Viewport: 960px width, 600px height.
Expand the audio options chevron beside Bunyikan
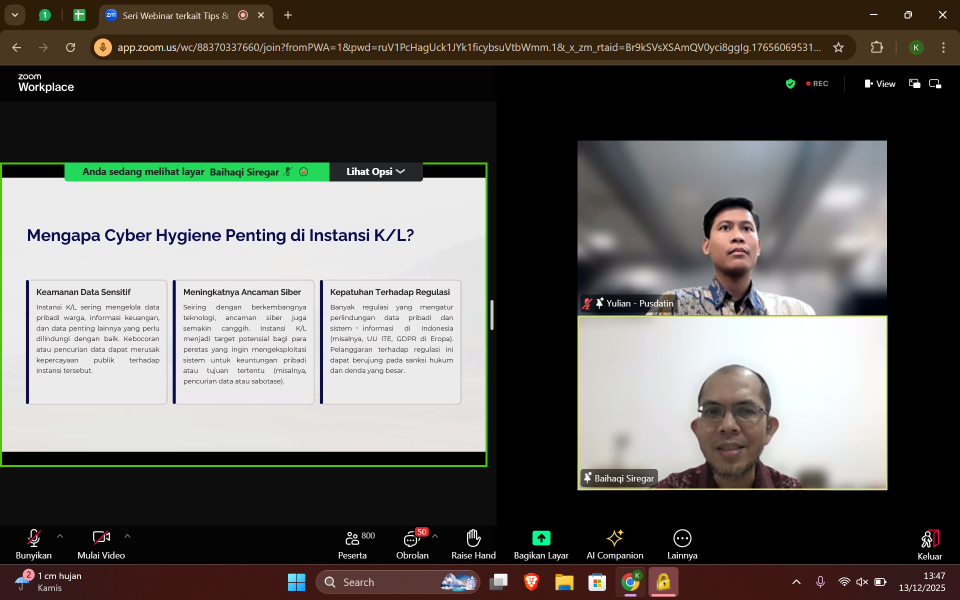point(60,536)
